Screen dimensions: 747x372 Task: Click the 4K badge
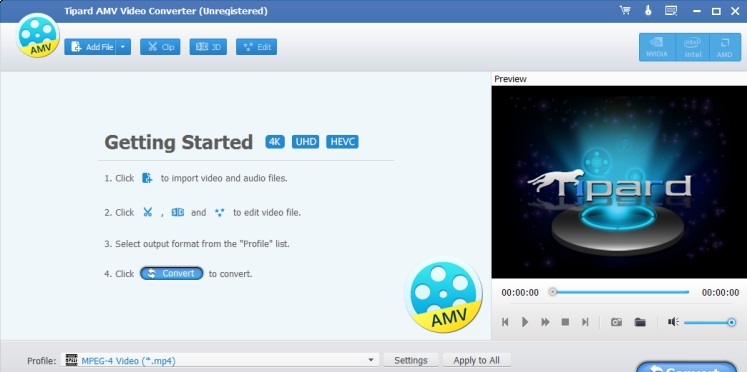pos(275,142)
